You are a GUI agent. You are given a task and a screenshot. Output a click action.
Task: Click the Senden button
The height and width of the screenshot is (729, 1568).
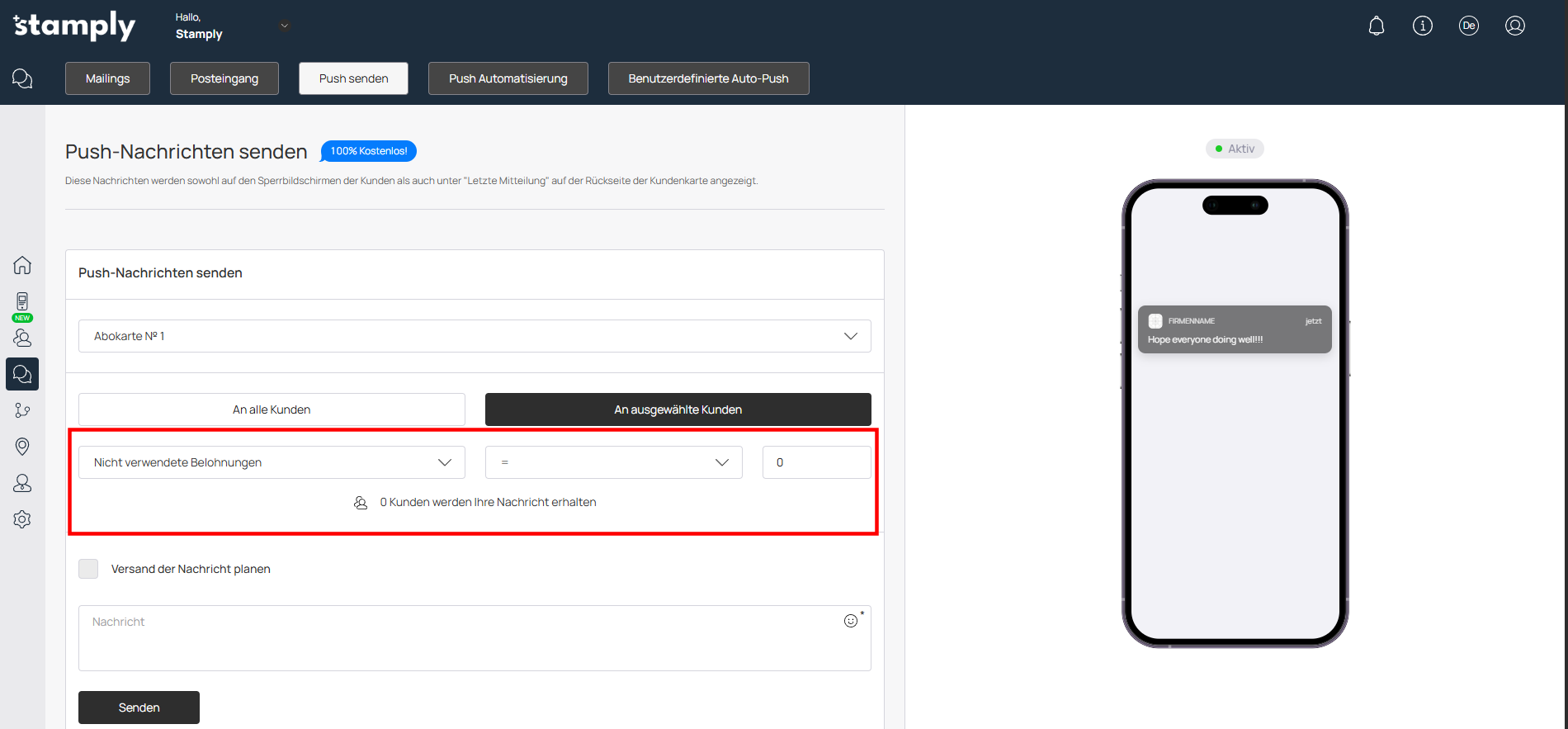coord(139,708)
